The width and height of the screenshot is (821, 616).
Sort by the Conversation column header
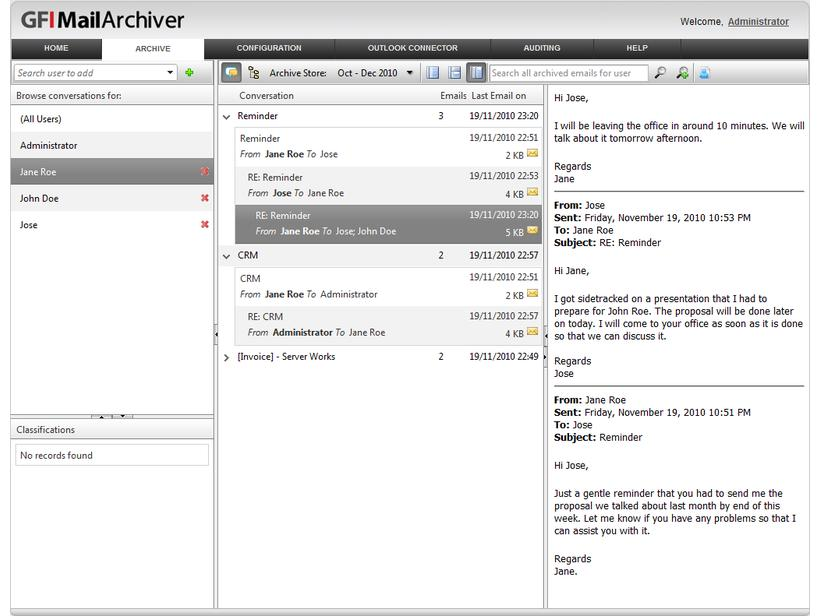click(x=267, y=95)
